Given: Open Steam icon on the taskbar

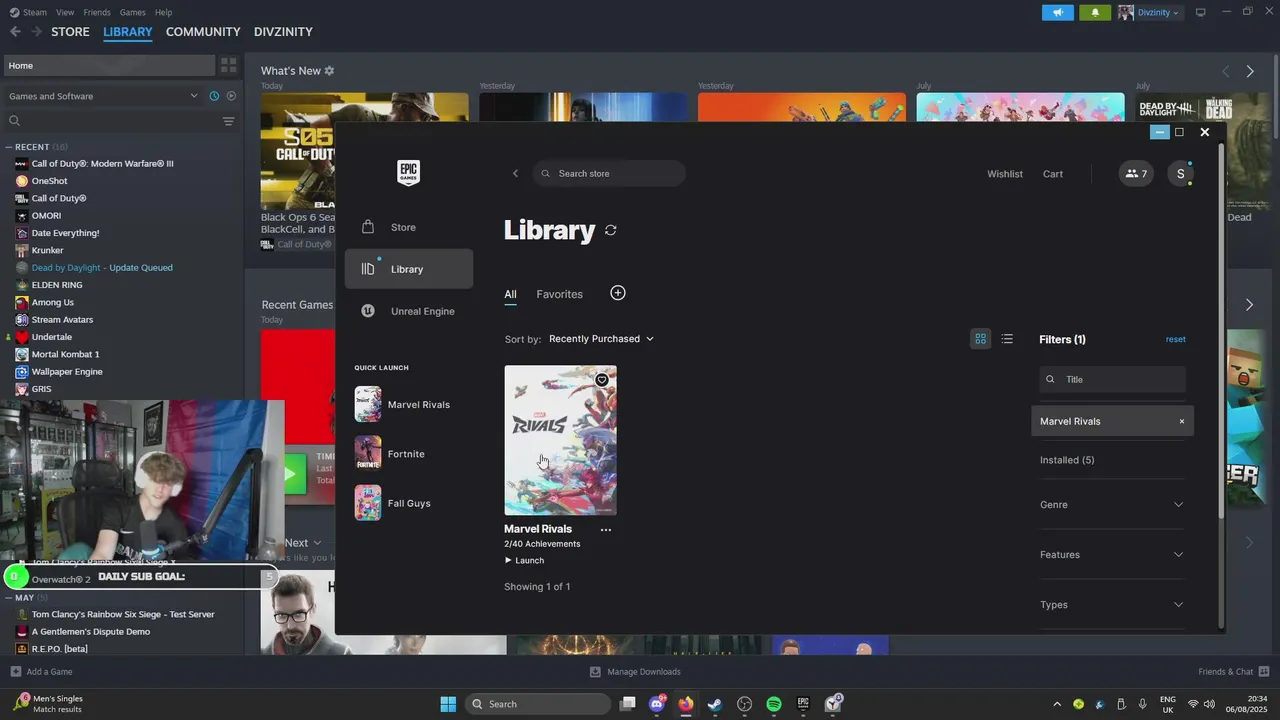Looking at the screenshot, I should [715, 704].
